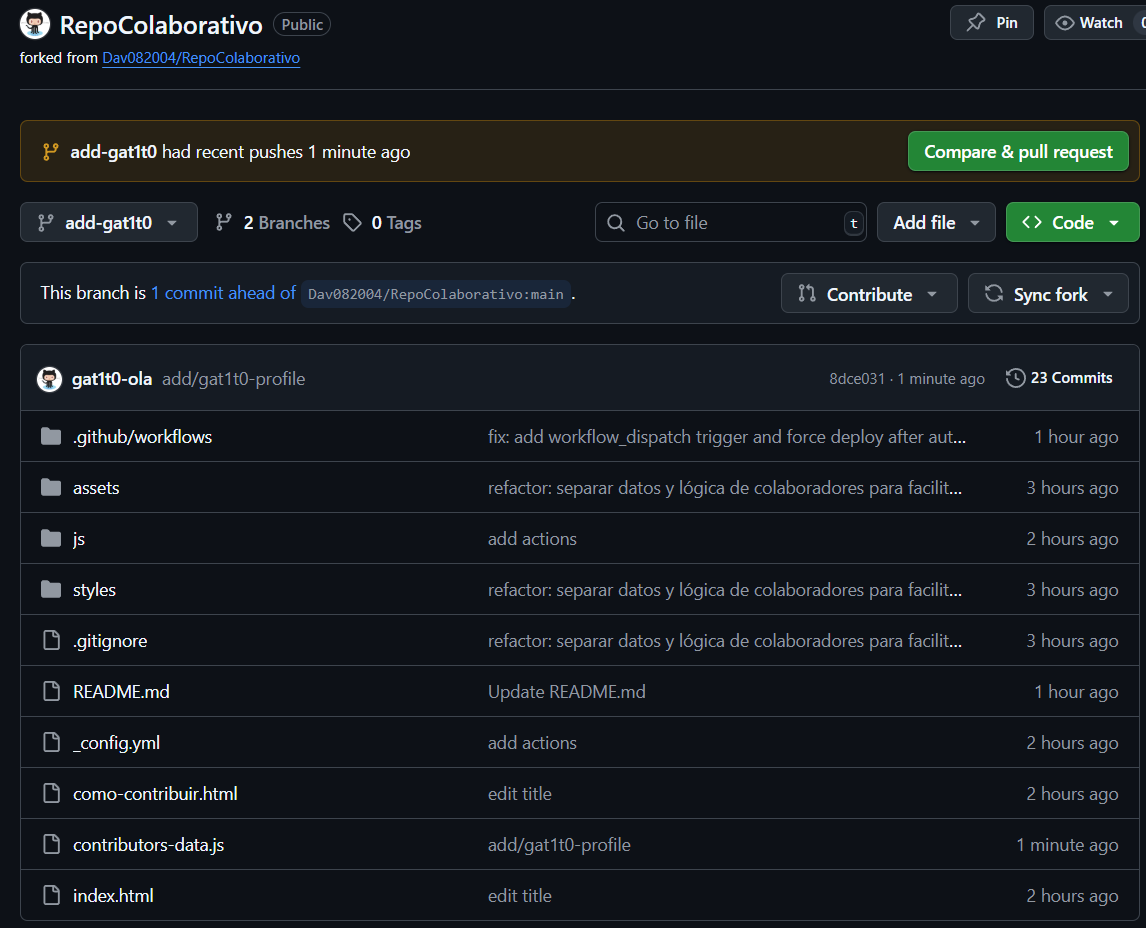Click the folder icon for .github/workflows
The height and width of the screenshot is (928, 1146).
[51, 436]
